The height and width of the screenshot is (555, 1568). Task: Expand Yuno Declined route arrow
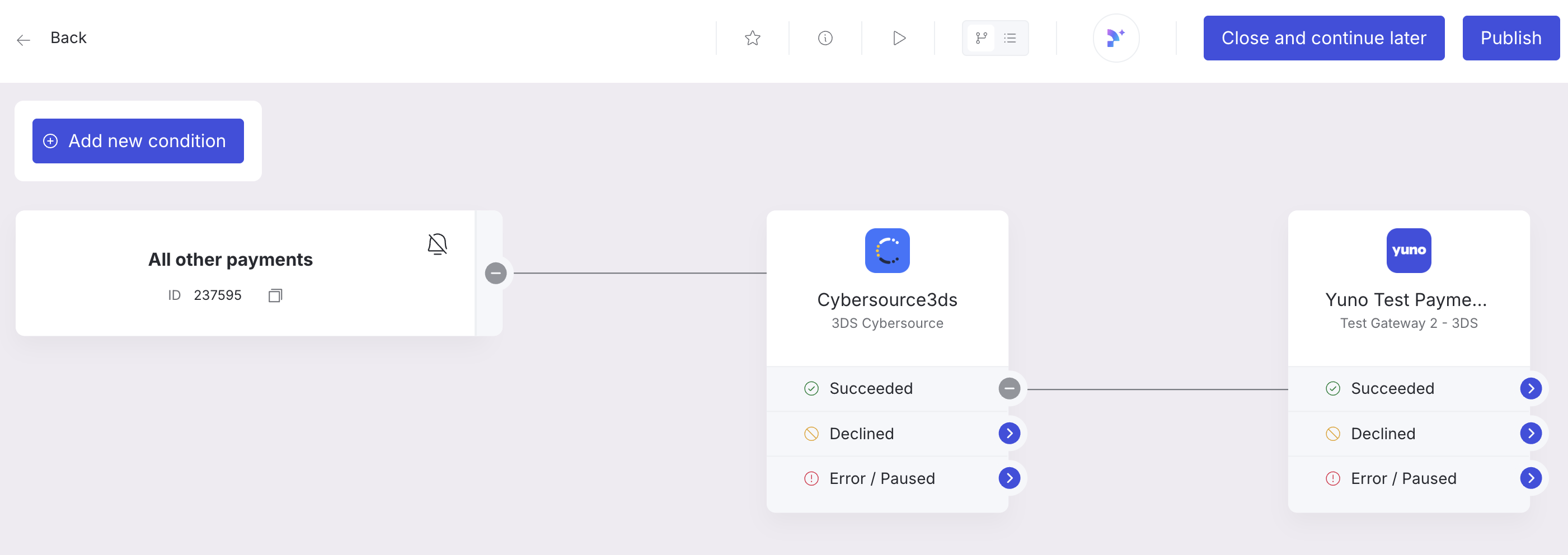click(1531, 433)
